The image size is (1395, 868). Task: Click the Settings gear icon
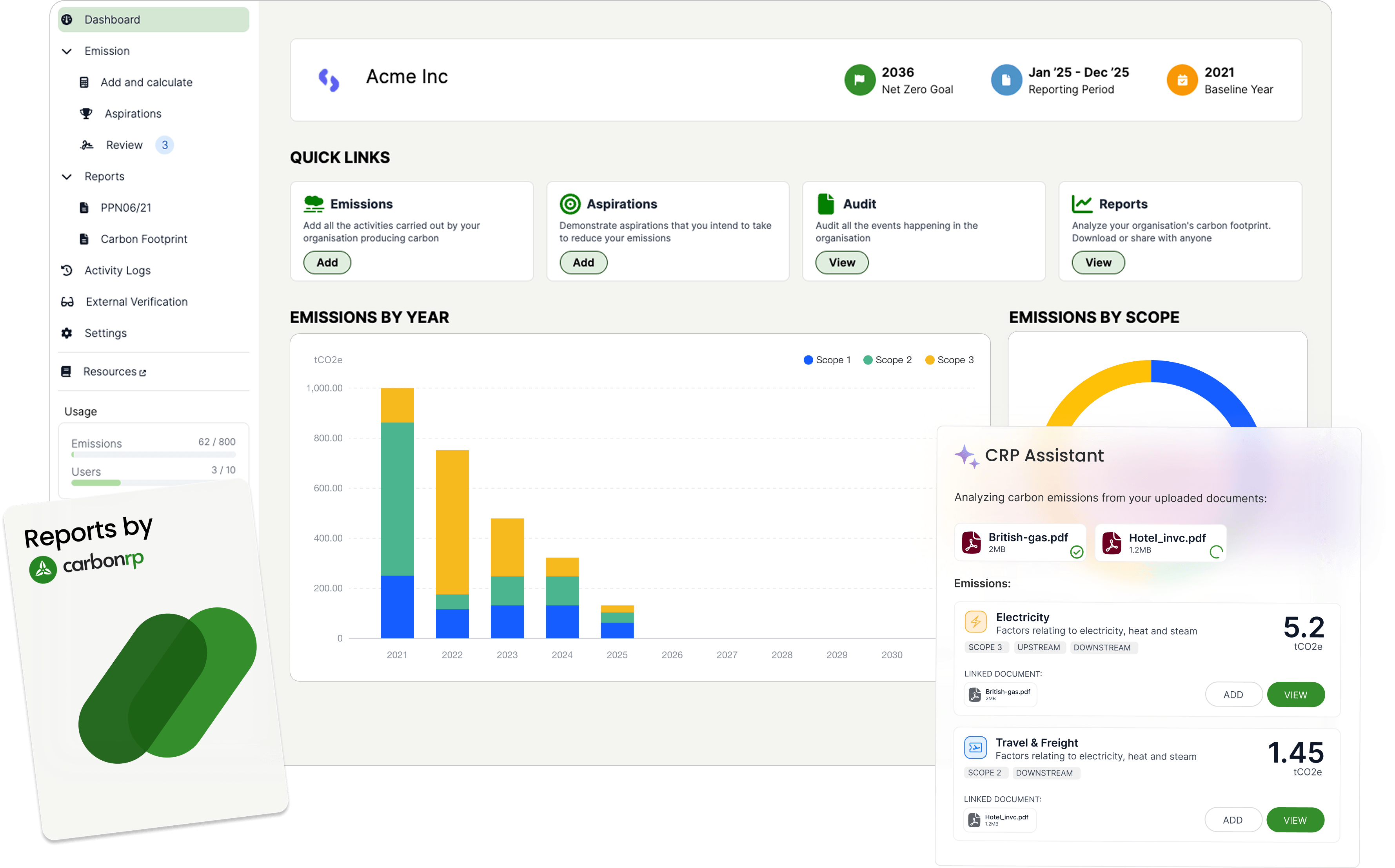click(67, 333)
